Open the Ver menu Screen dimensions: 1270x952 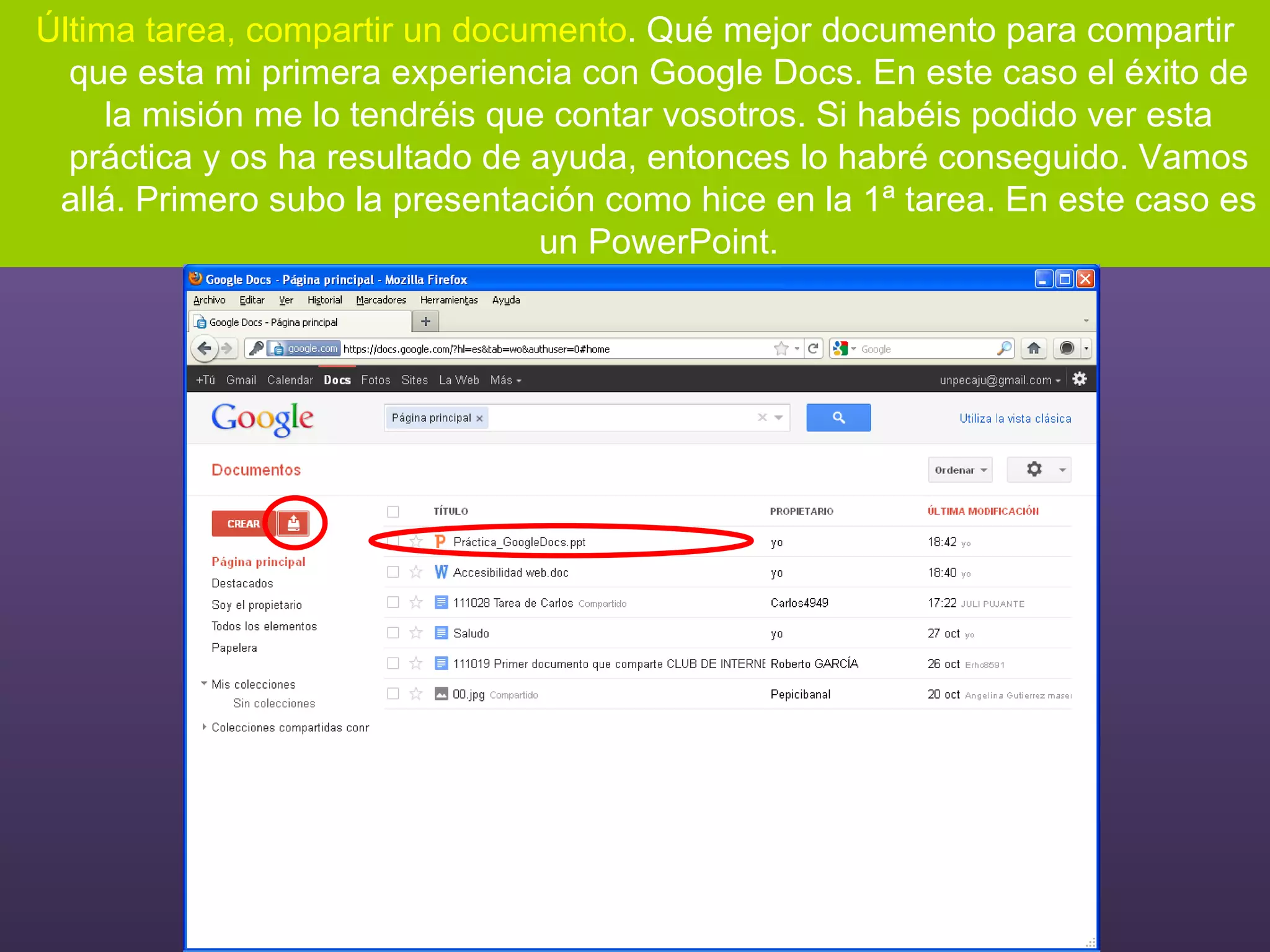point(286,300)
